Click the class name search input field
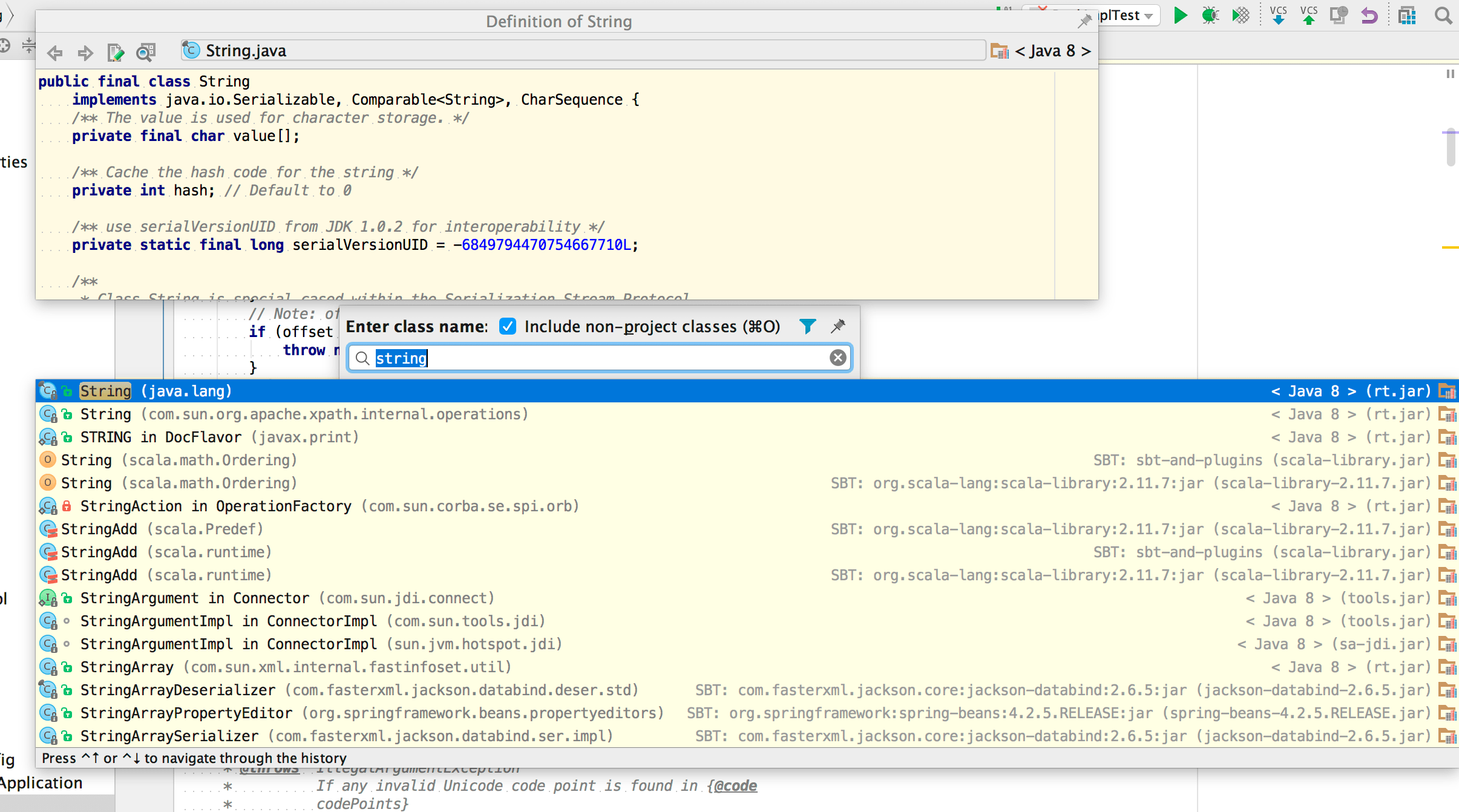The height and width of the screenshot is (812, 1459). point(605,358)
